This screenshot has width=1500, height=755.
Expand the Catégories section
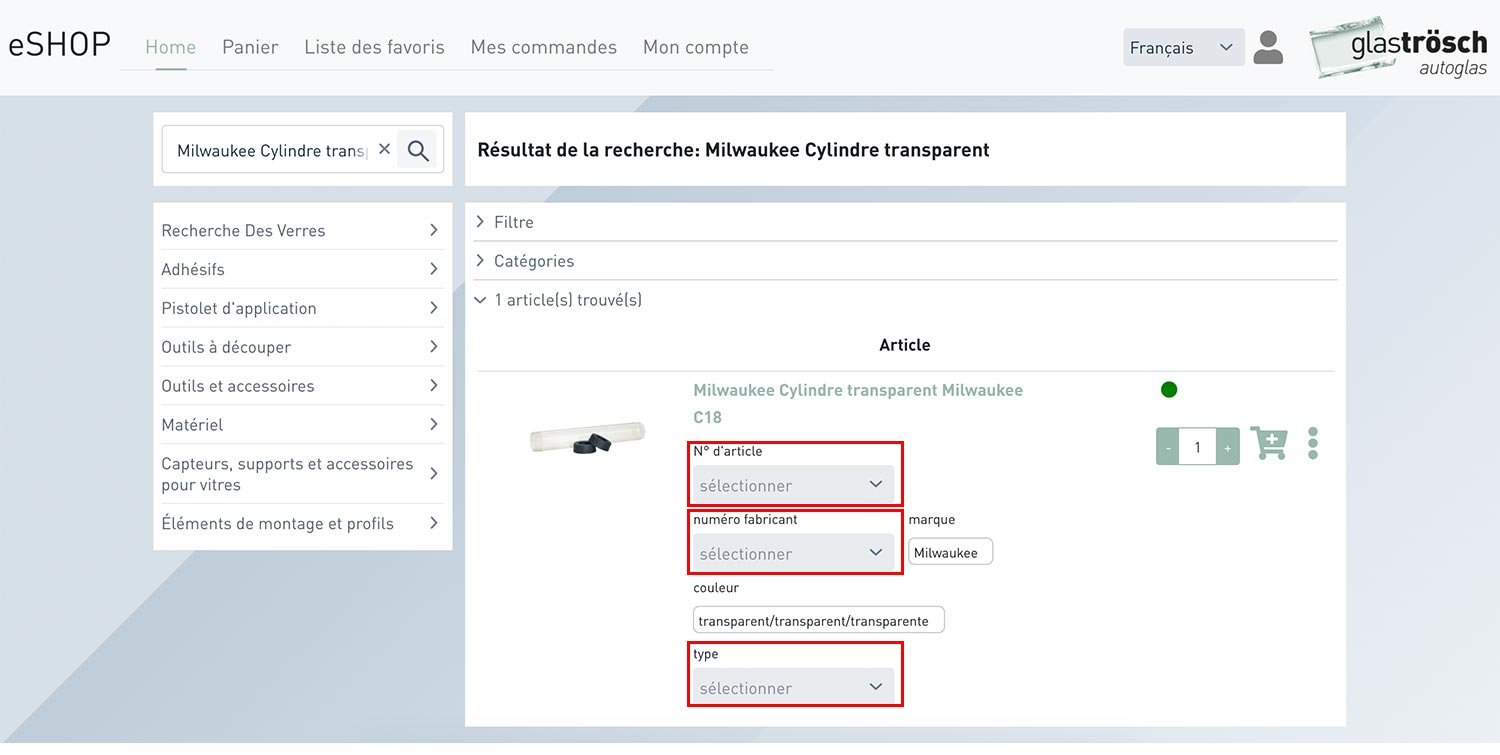pos(905,261)
